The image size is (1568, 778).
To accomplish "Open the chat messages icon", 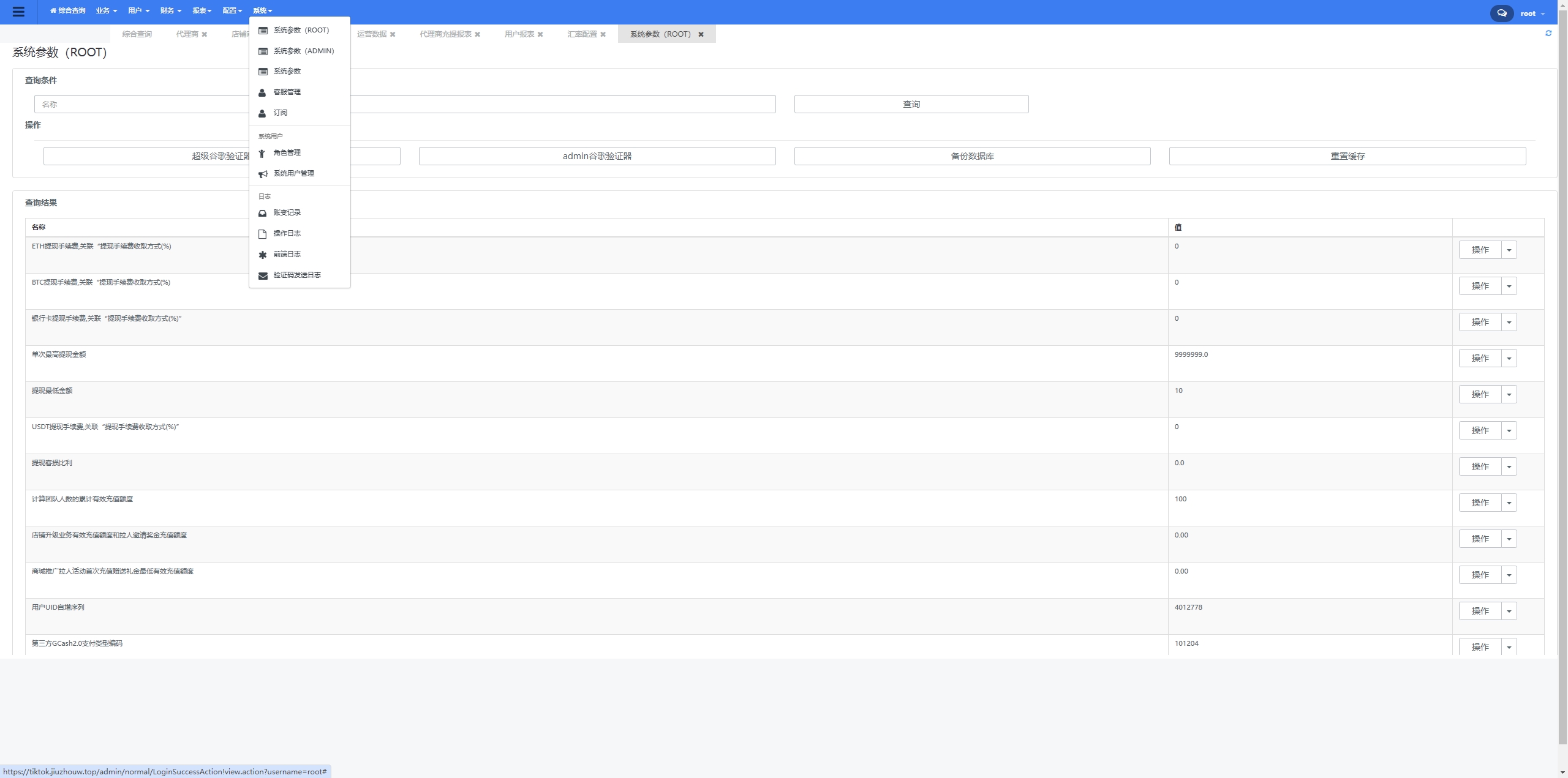I will click(x=1501, y=13).
